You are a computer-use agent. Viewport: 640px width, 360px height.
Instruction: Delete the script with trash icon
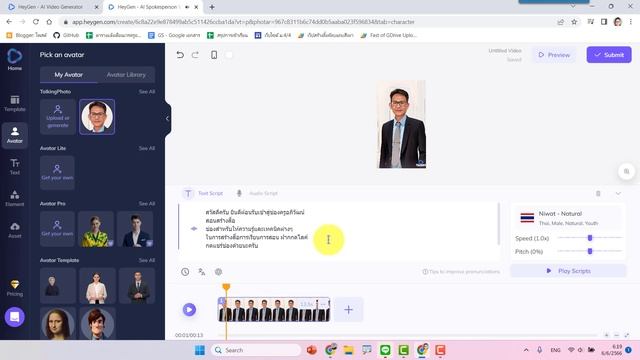point(598,193)
